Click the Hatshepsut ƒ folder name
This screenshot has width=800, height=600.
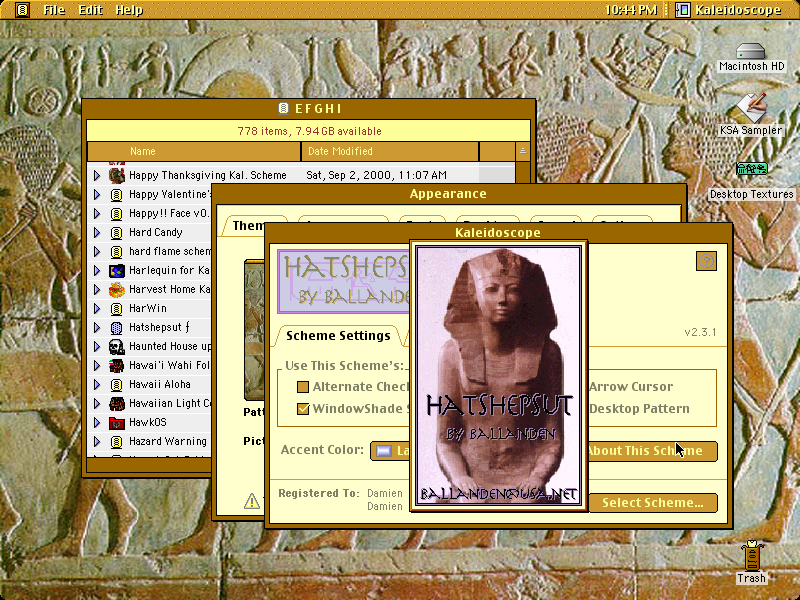(159, 328)
